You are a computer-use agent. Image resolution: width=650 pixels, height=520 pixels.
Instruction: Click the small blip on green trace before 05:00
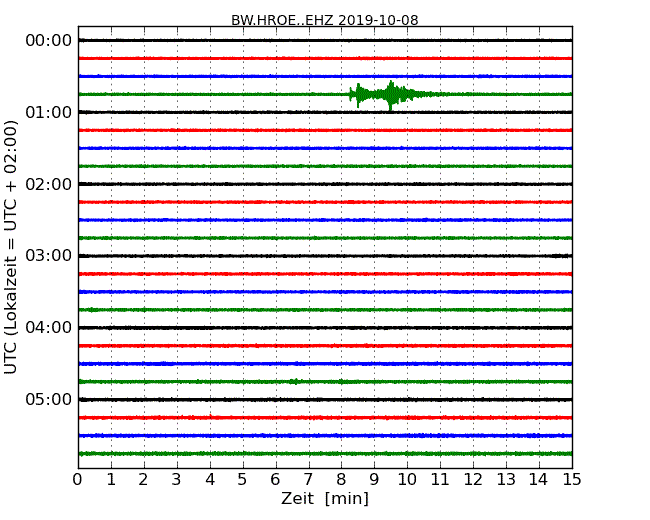295,381
